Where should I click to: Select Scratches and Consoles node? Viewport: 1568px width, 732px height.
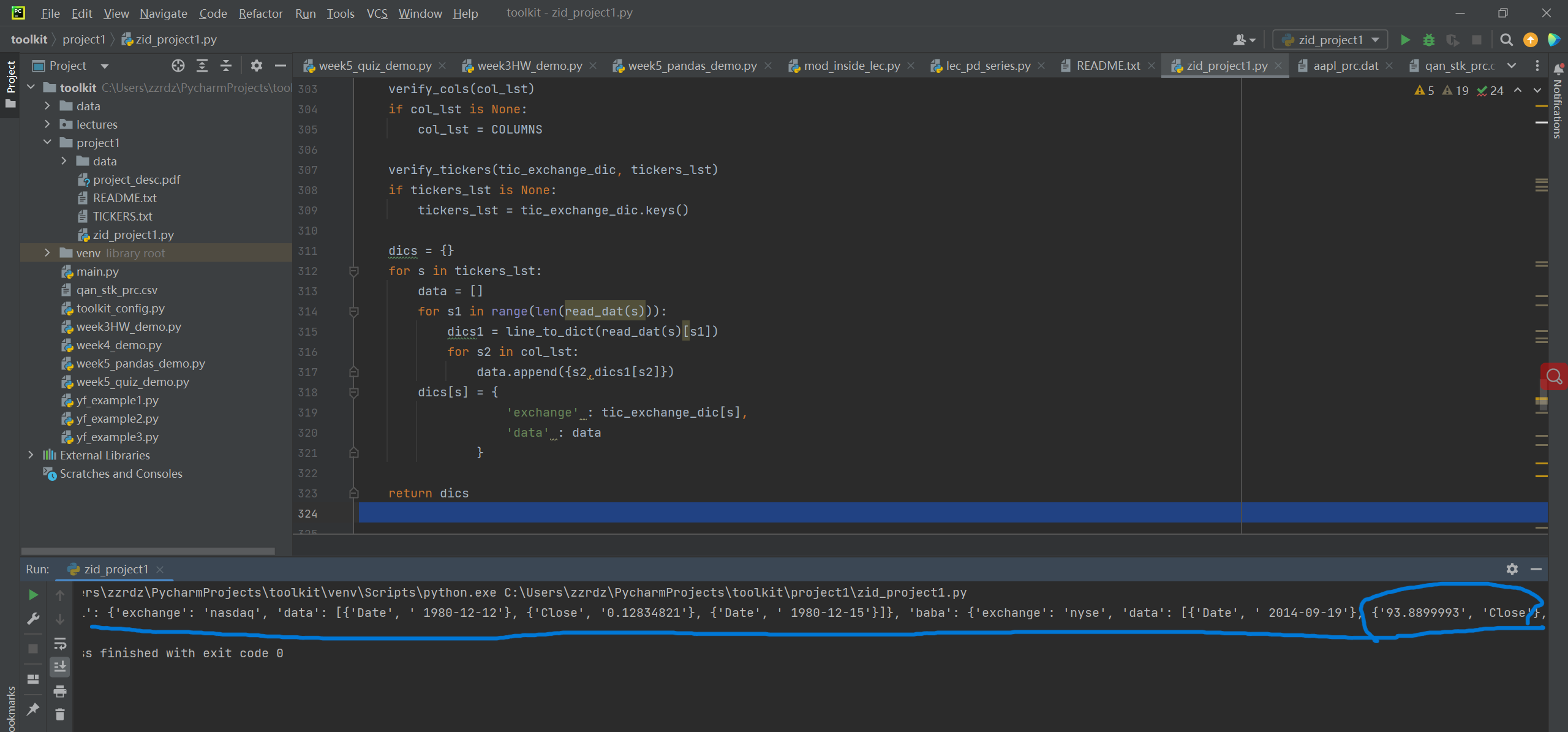(x=121, y=474)
